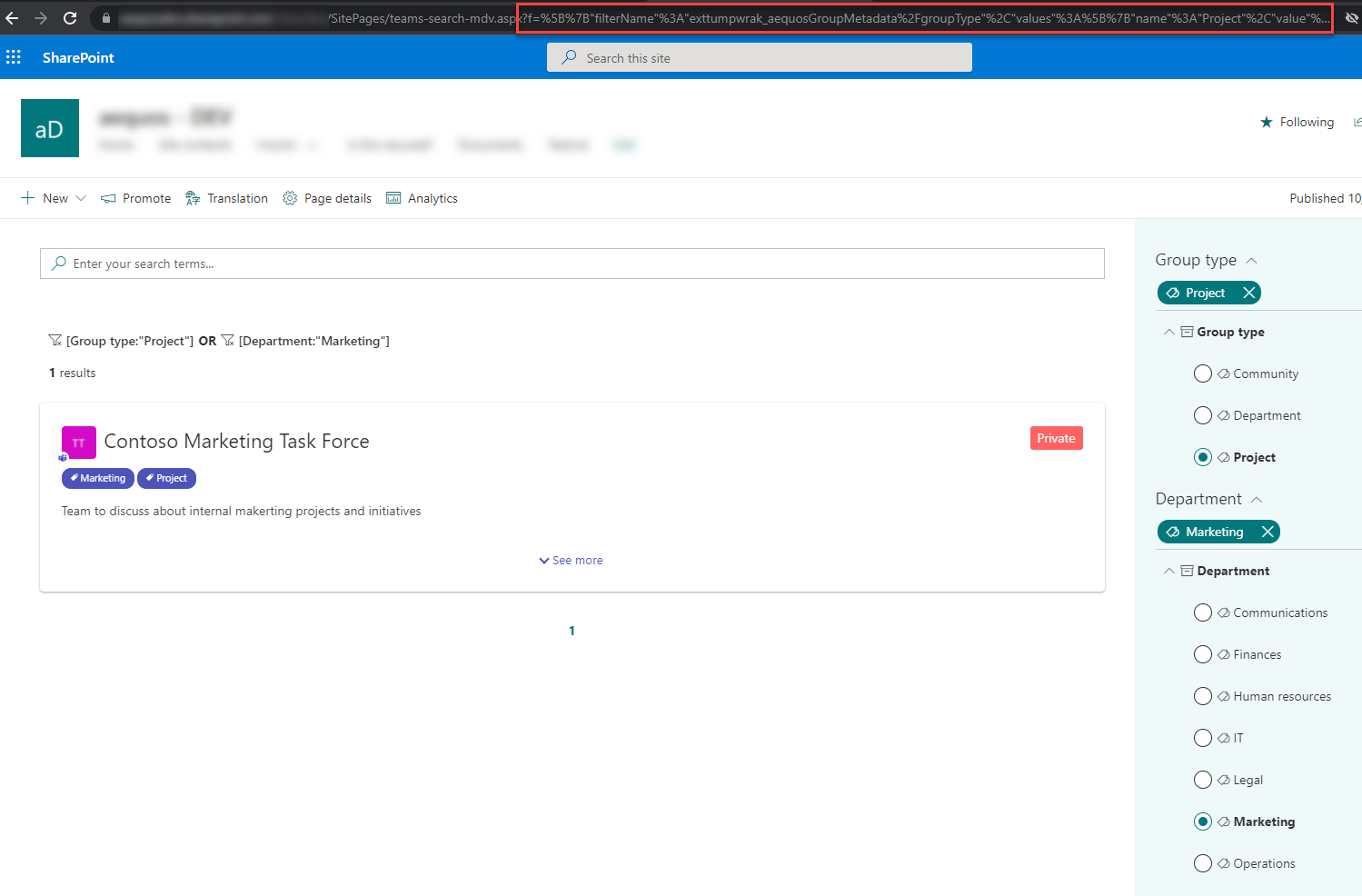This screenshot has height=896, width=1362.
Task: Focus the 'Search this site' box
Action: (x=760, y=57)
